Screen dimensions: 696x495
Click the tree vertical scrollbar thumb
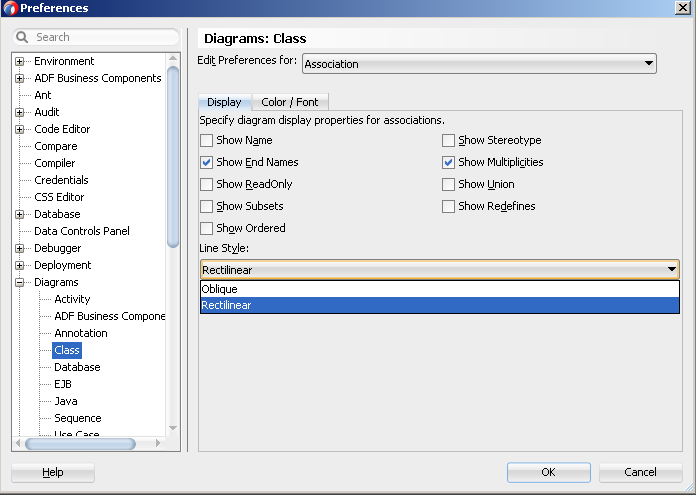click(173, 156)
